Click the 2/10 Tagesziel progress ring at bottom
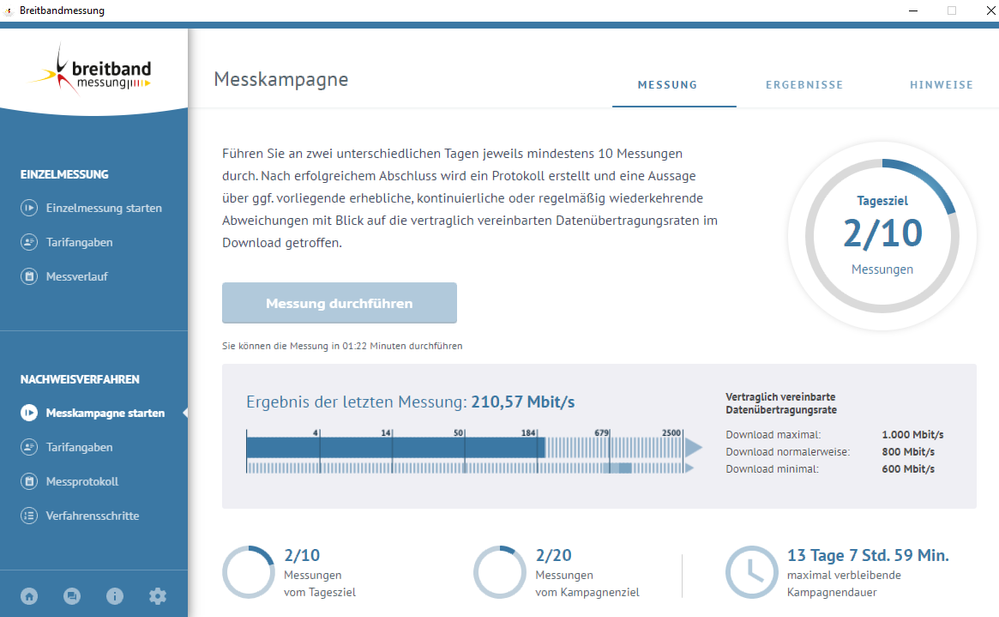Viewport: 999px width, 617px height. [248, 572]
